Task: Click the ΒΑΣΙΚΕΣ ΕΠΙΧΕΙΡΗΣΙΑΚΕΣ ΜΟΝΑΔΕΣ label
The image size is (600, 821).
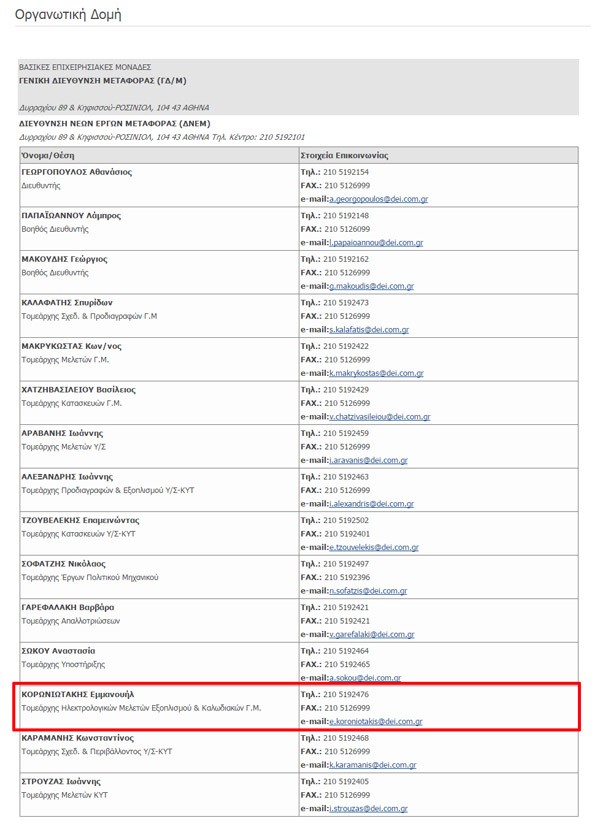Action: pyautogui.click(x=85, y=67)
